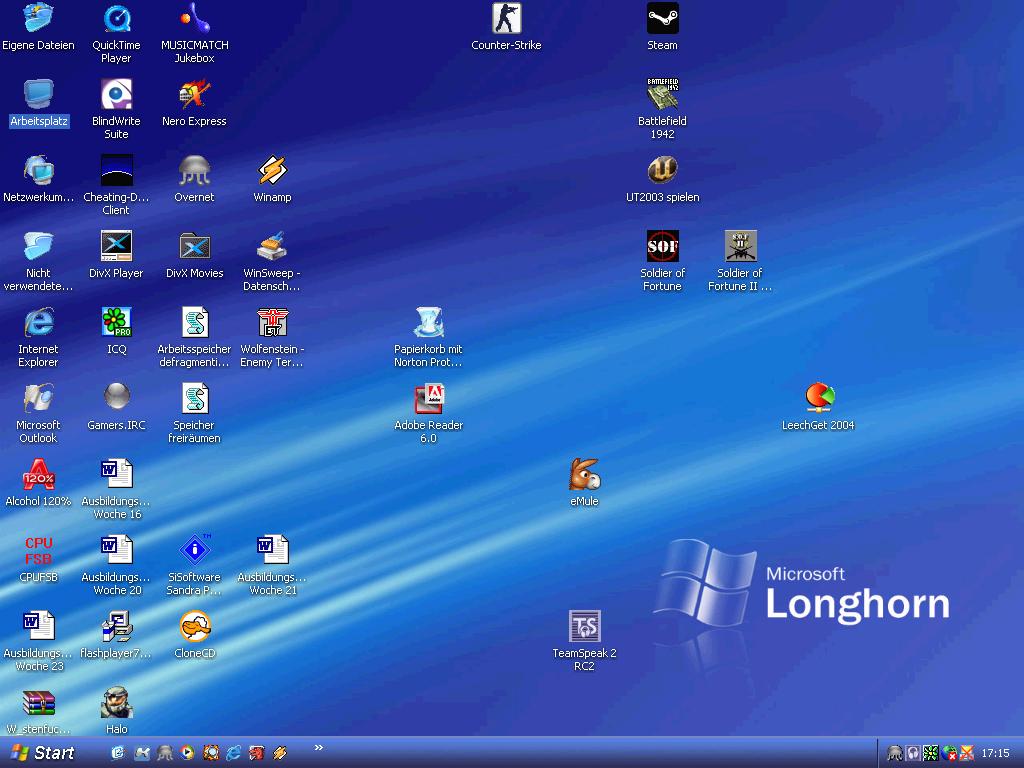Launch Nero Express desktop icon
1024x768 pixels.
pos(194,95)
